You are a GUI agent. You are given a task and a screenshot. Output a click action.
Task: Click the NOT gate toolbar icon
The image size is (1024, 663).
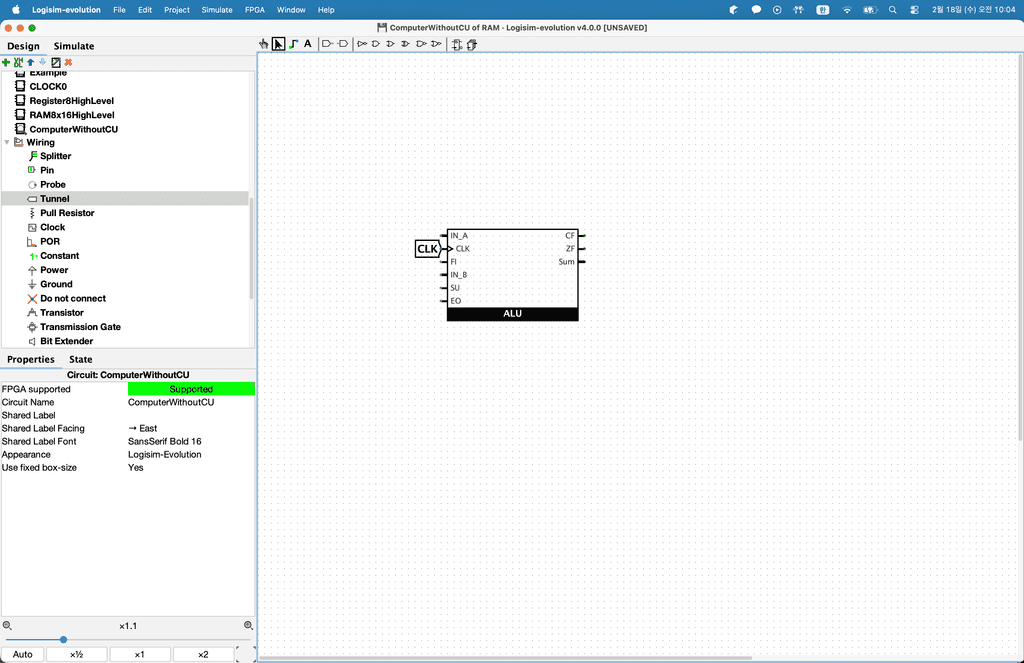362,44
